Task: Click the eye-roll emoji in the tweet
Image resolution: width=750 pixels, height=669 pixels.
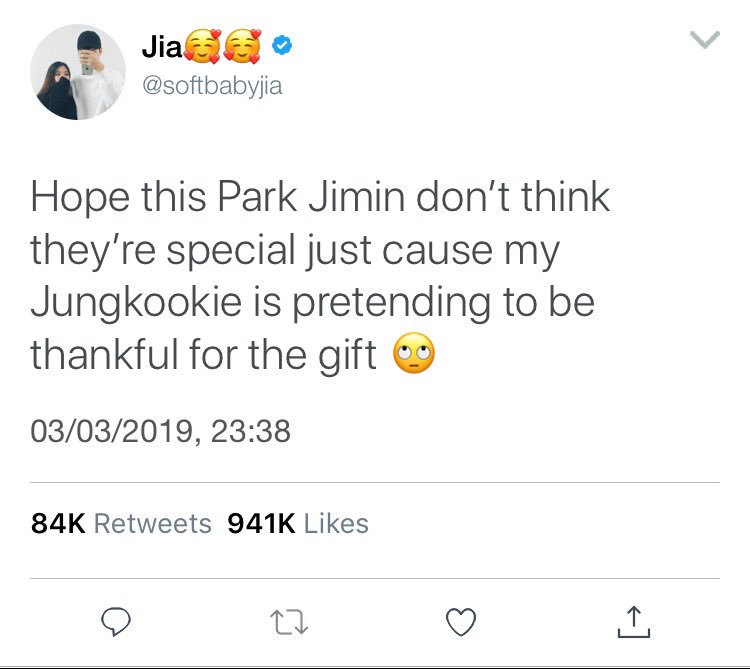Action: pos(414,353)
